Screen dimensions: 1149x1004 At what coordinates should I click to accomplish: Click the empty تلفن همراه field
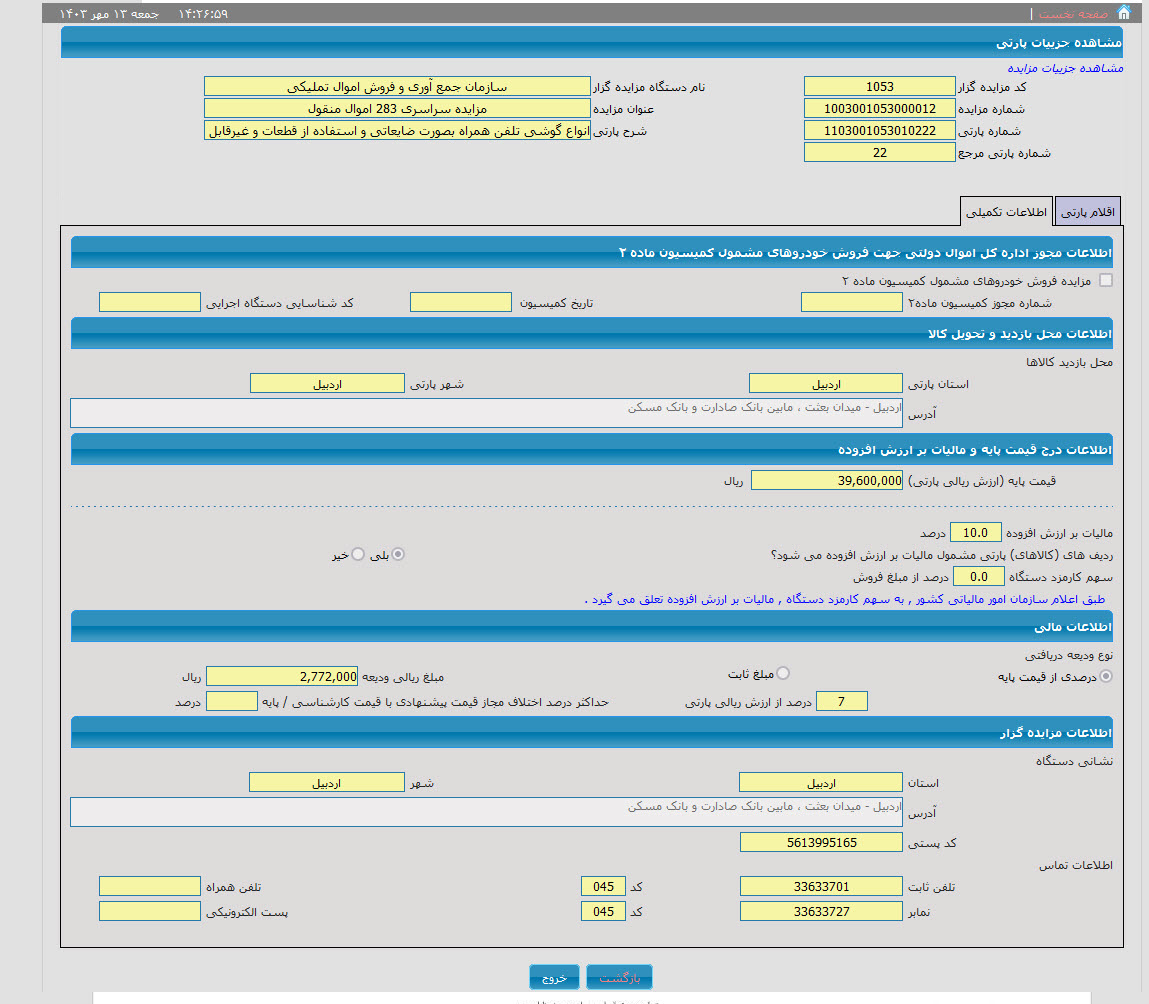[x=150, y=887]
